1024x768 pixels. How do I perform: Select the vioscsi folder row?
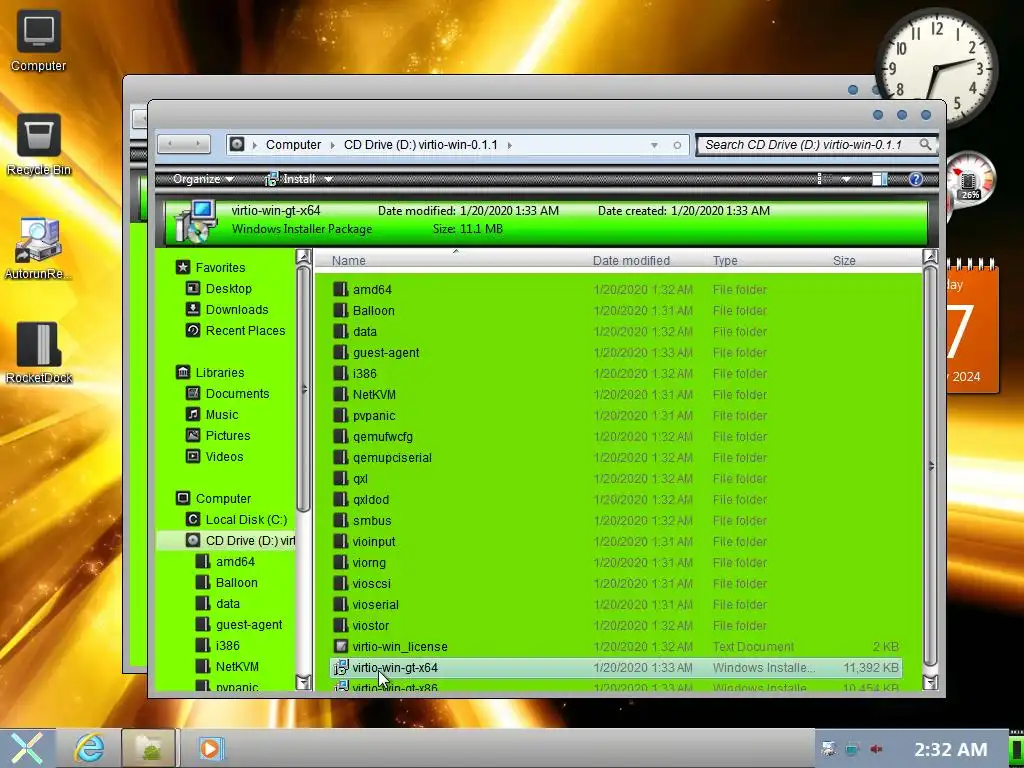(x=616, y=583)
